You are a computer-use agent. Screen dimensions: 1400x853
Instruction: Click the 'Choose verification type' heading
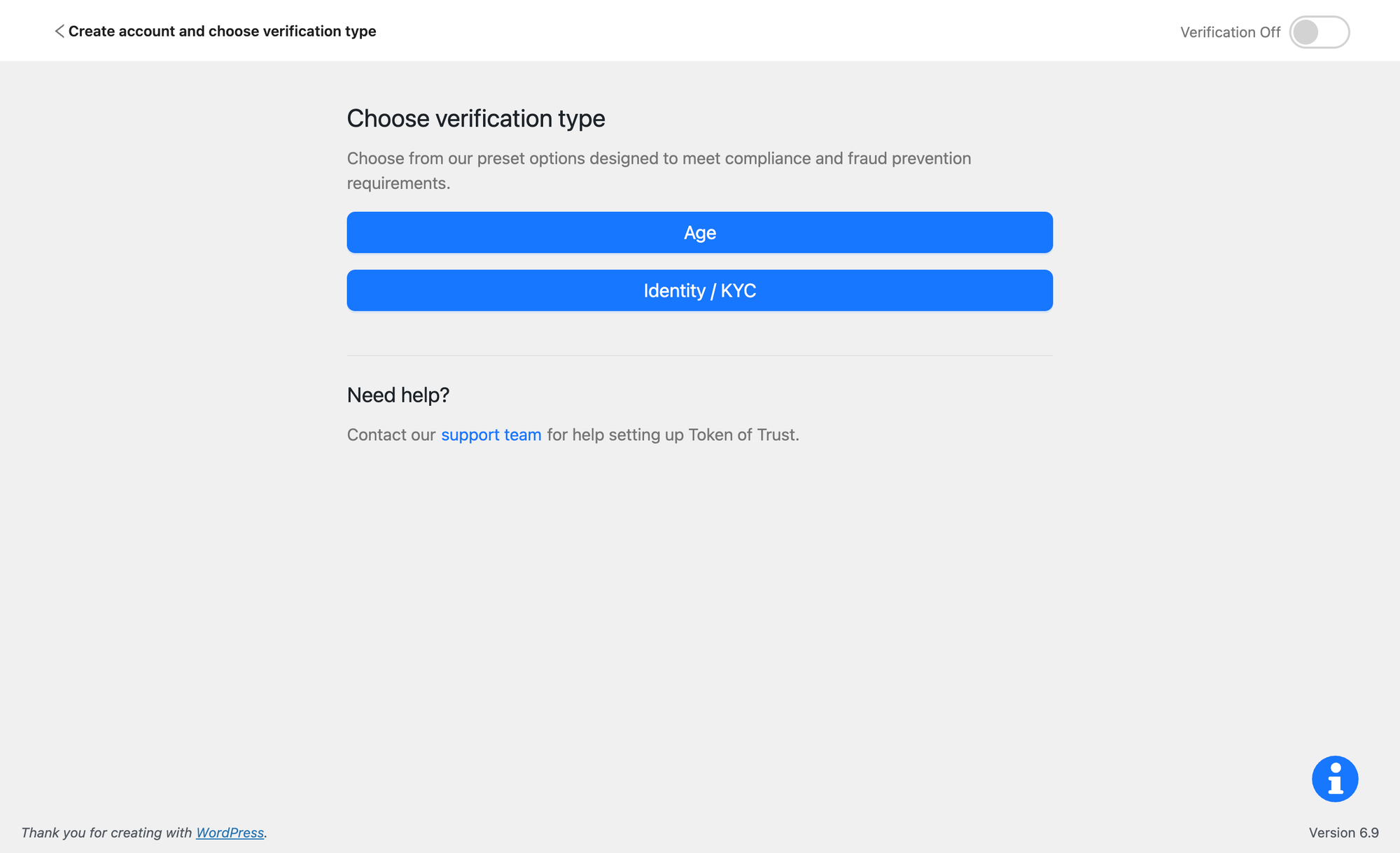[476, 119]
